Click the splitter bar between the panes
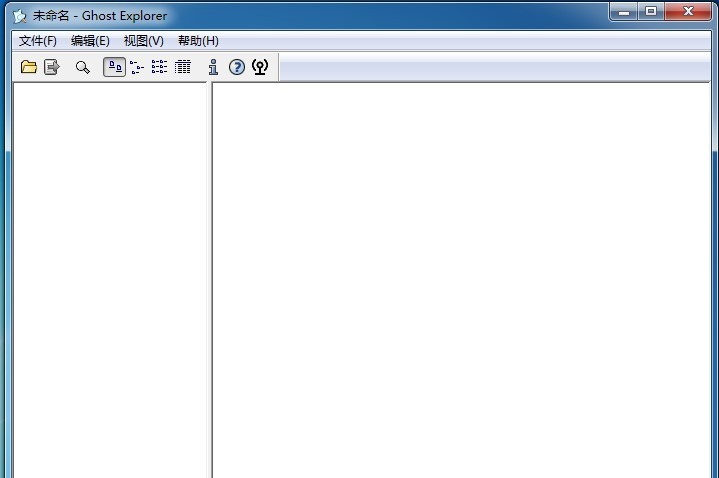 210,280
